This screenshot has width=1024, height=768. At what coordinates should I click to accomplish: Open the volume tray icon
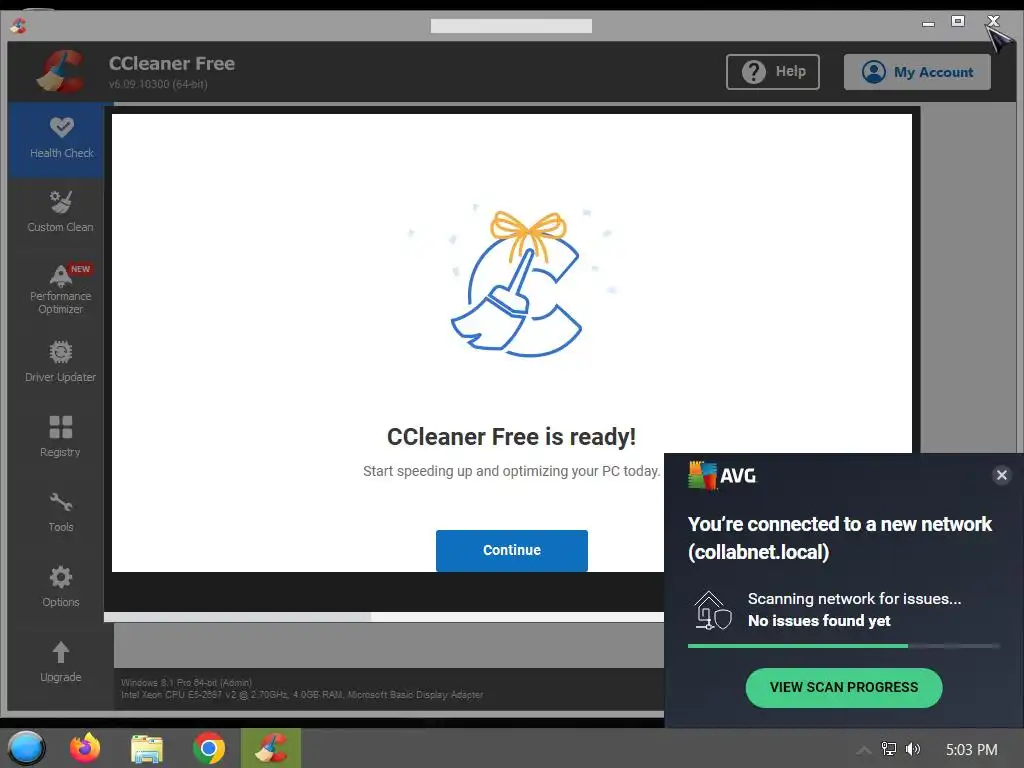[x=913, y=749]
